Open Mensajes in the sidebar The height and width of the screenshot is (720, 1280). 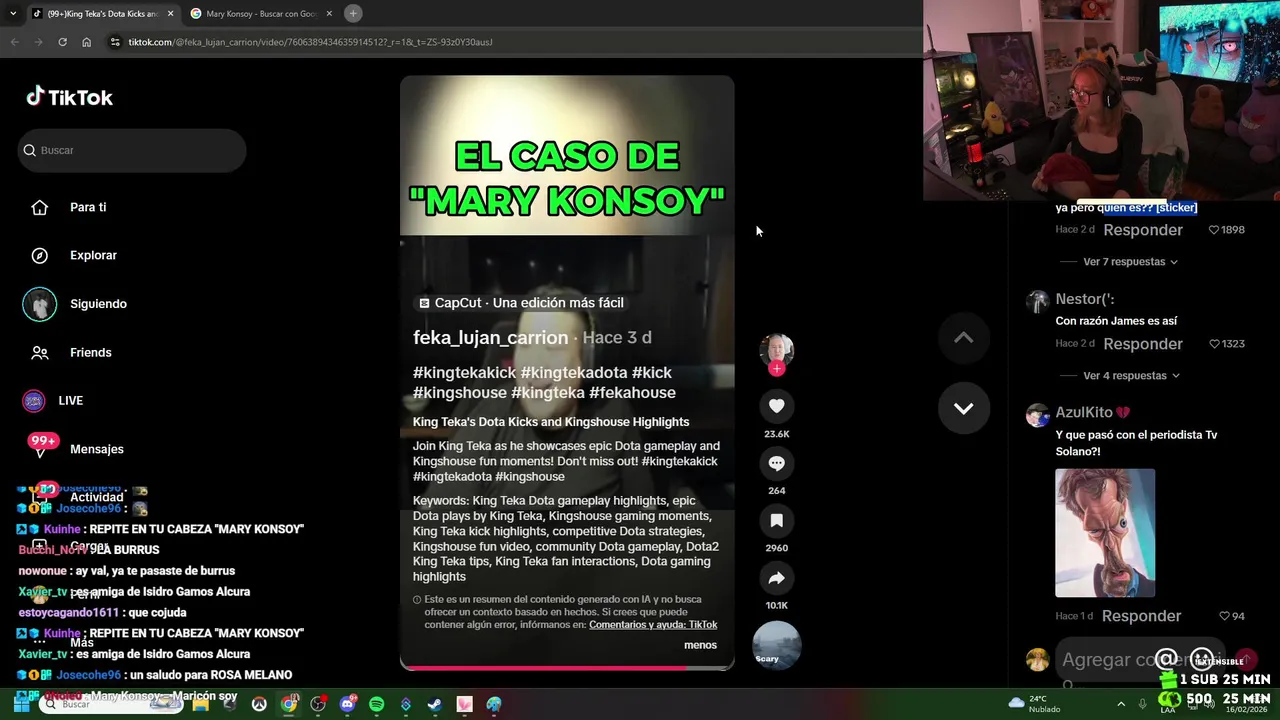(x=97, y=449)
